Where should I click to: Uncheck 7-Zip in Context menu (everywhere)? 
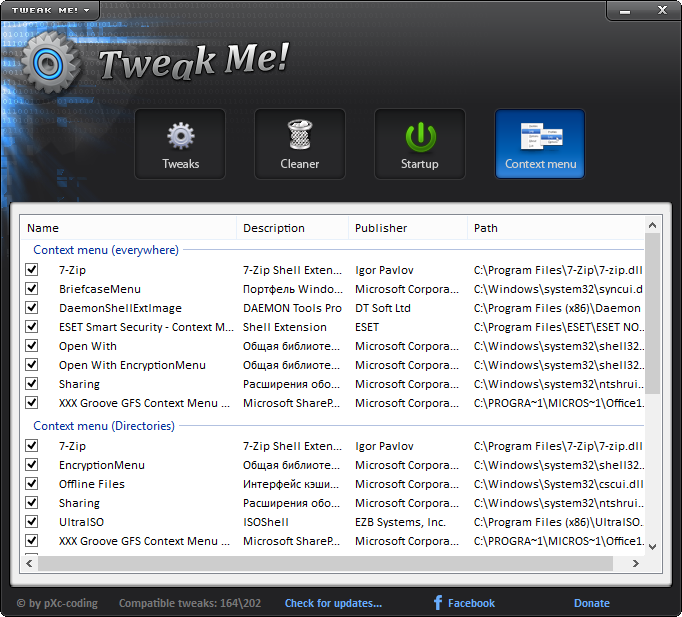31,270
